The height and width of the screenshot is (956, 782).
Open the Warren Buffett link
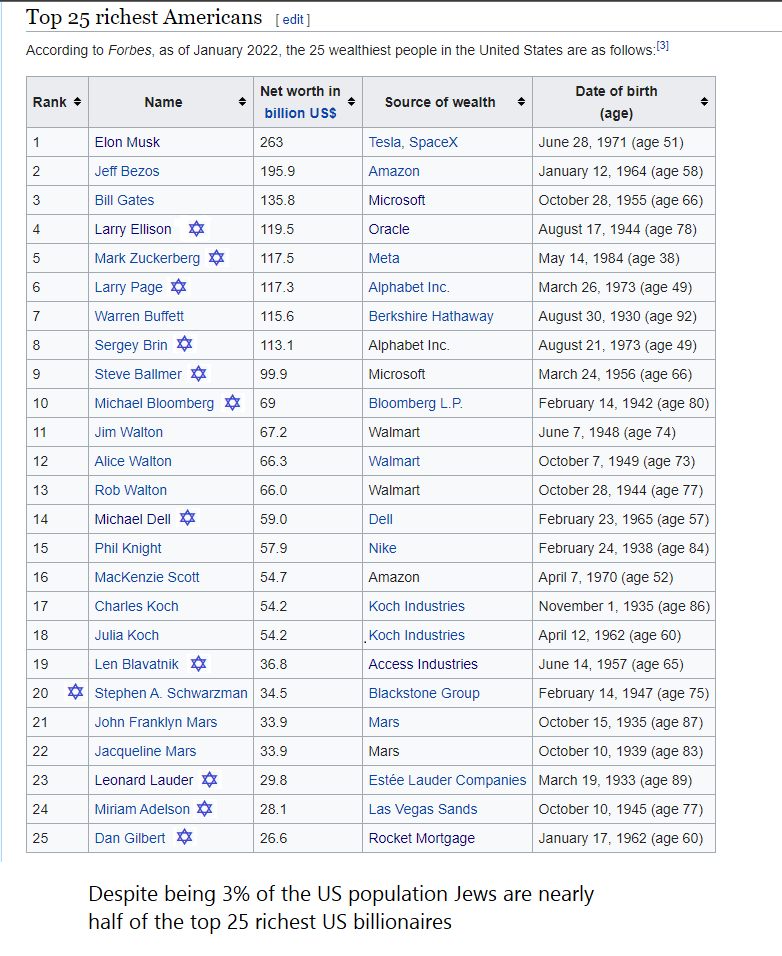(139, 316)
